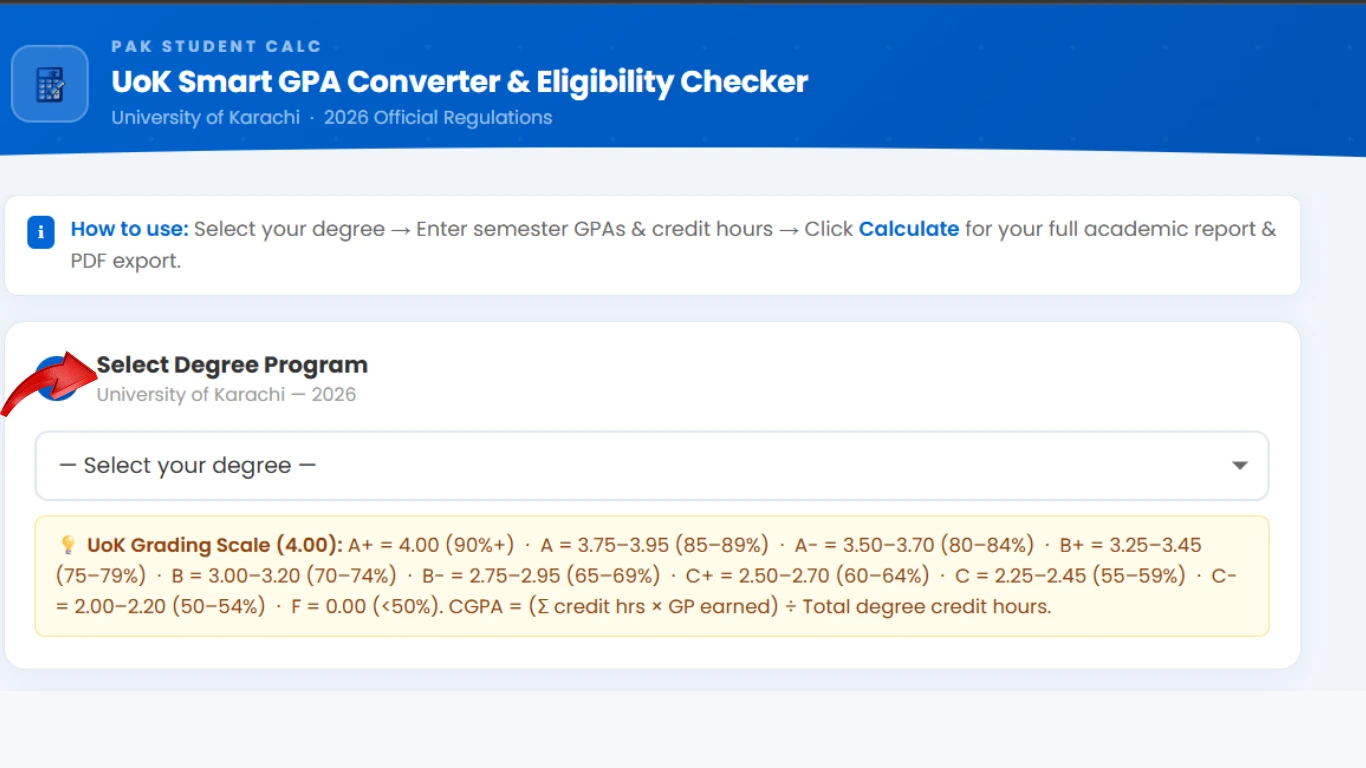Click the calculator logo icon in header
This screenshot has width=1366, height=768.
[x=50, y=84]
